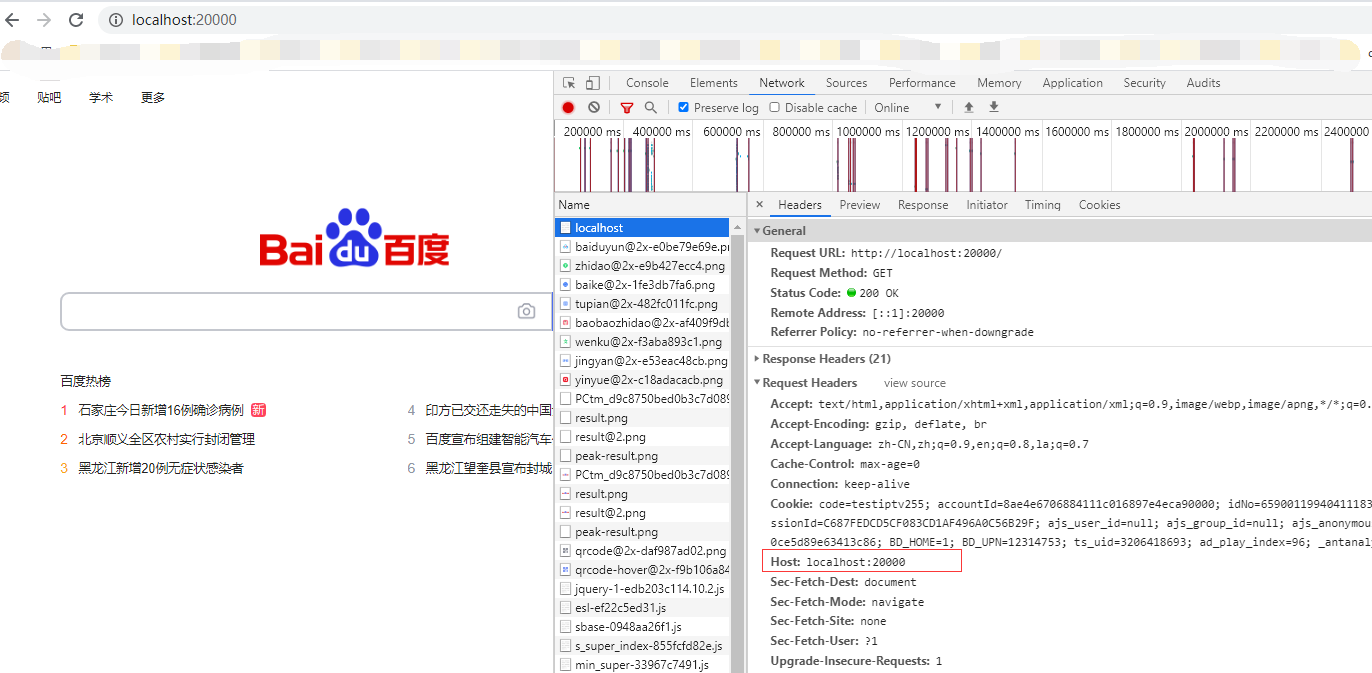The image size is (1372, 673).
Task: Click file icon next to tupian@2x png
Action: 565,304
